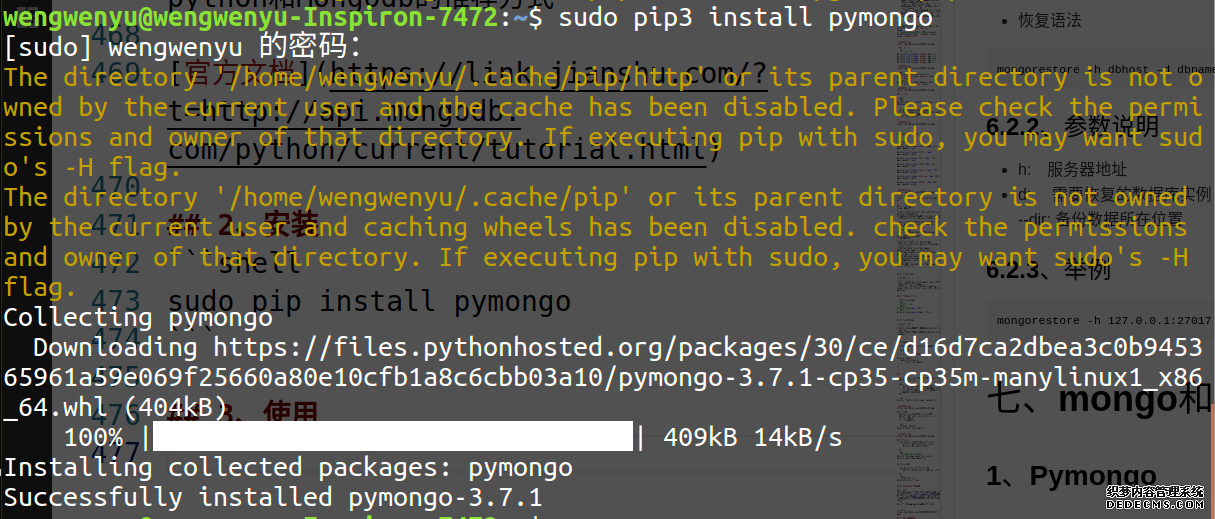Jump to the '1、Pymongo' preview heading

click(x=1071, y=476)
